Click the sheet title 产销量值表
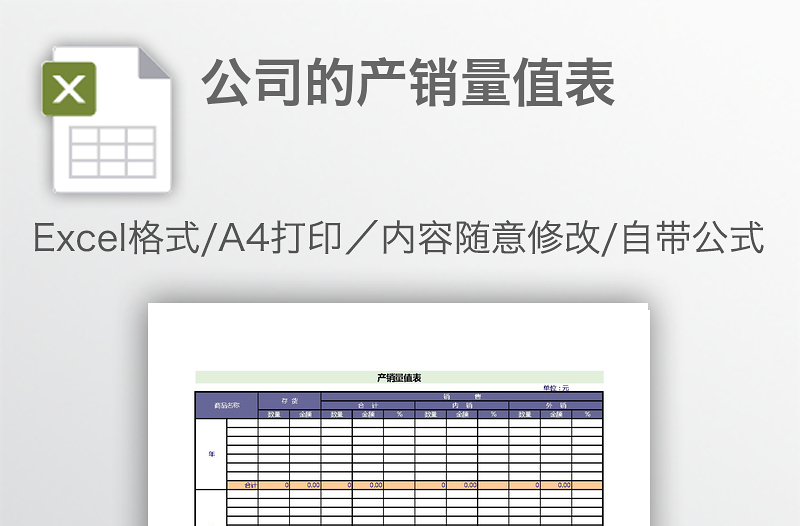The image size is (800, 526). pos(399,378)
